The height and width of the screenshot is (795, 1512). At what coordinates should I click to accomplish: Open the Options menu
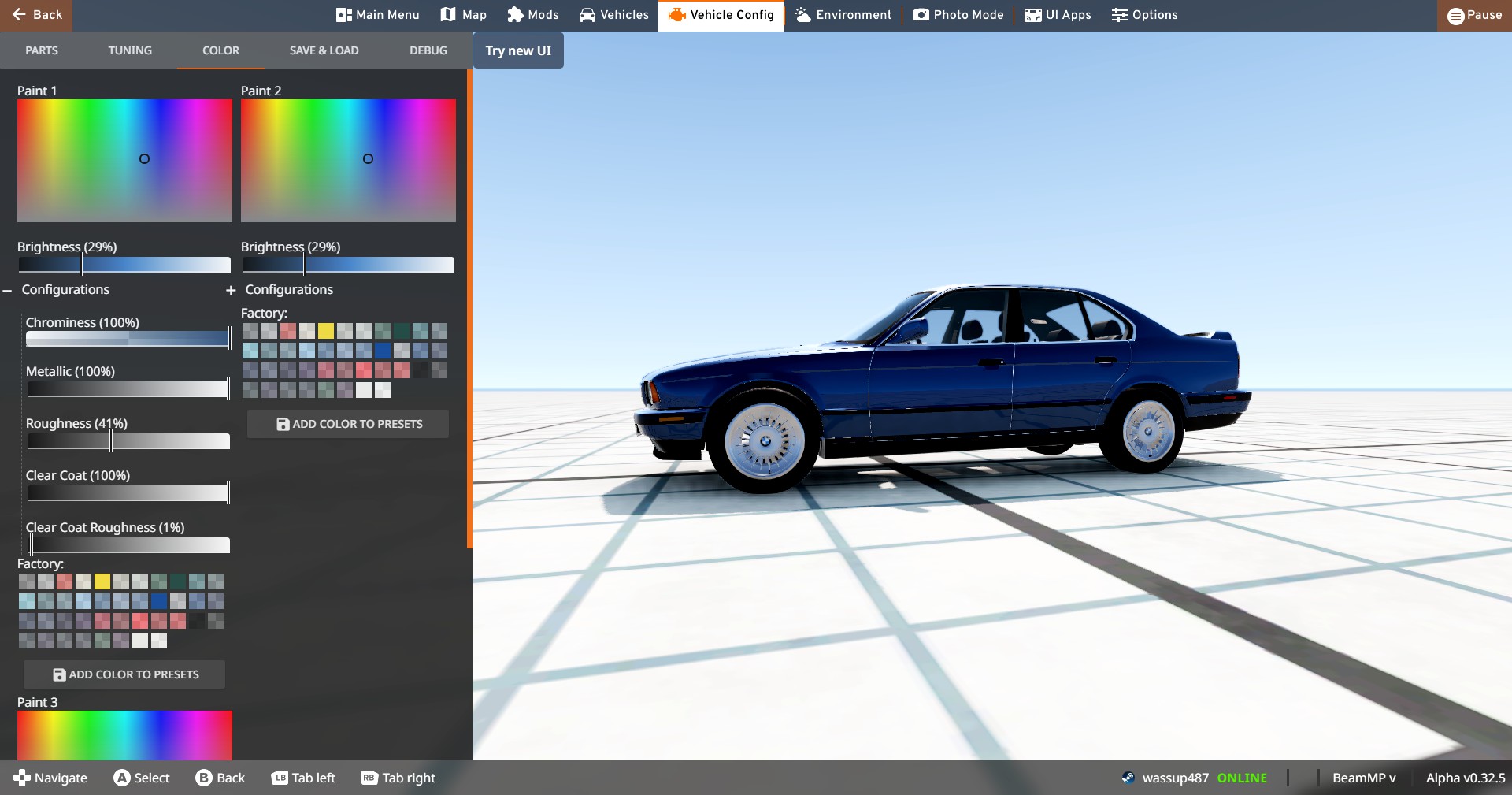pos(1144,15)
